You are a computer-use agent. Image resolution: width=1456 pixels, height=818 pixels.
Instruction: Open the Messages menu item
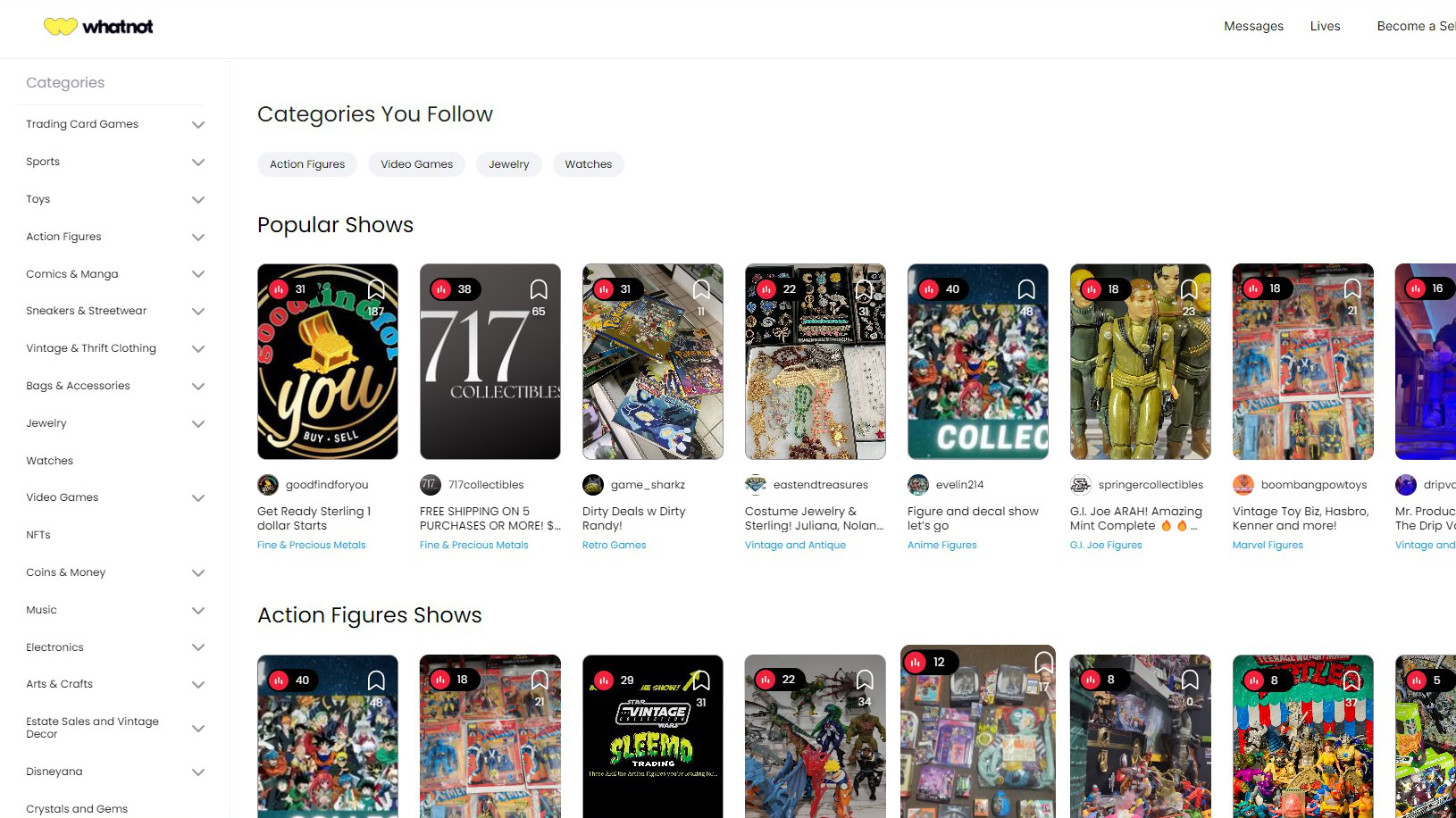pos(1253,27)
